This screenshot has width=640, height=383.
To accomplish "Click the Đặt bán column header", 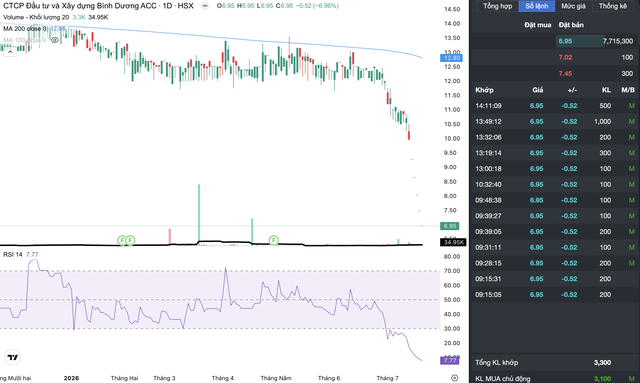I will click(571, 25).
